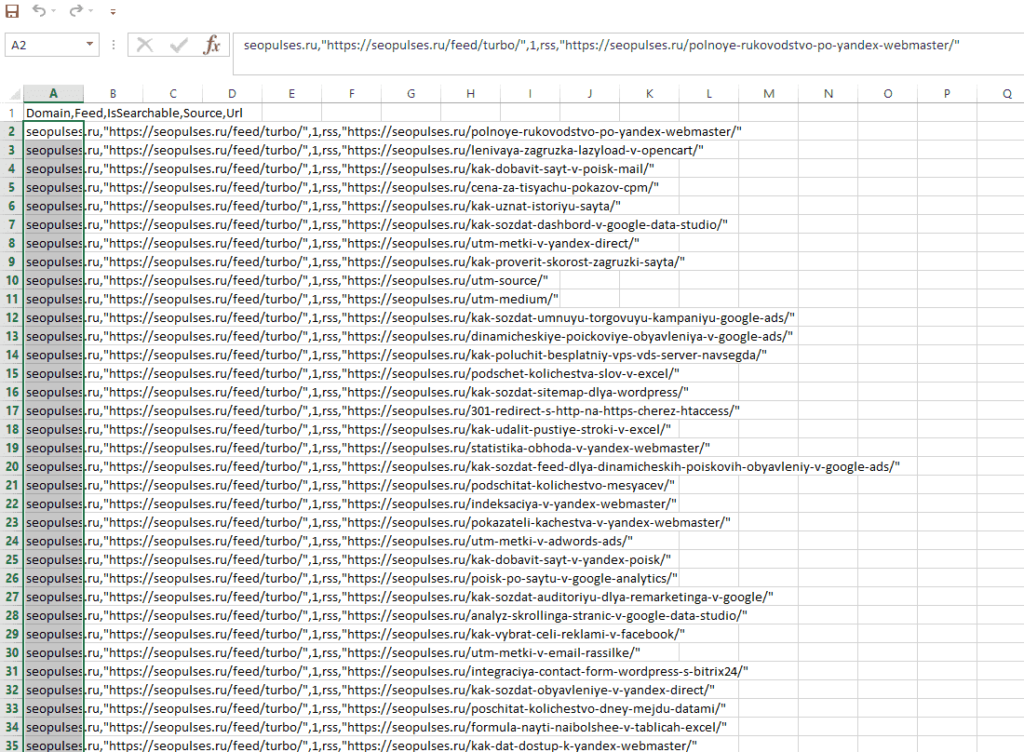The height and width of the screenshot is (752, 1024).
Task: Select column K header
Action: tap(649, 94)
